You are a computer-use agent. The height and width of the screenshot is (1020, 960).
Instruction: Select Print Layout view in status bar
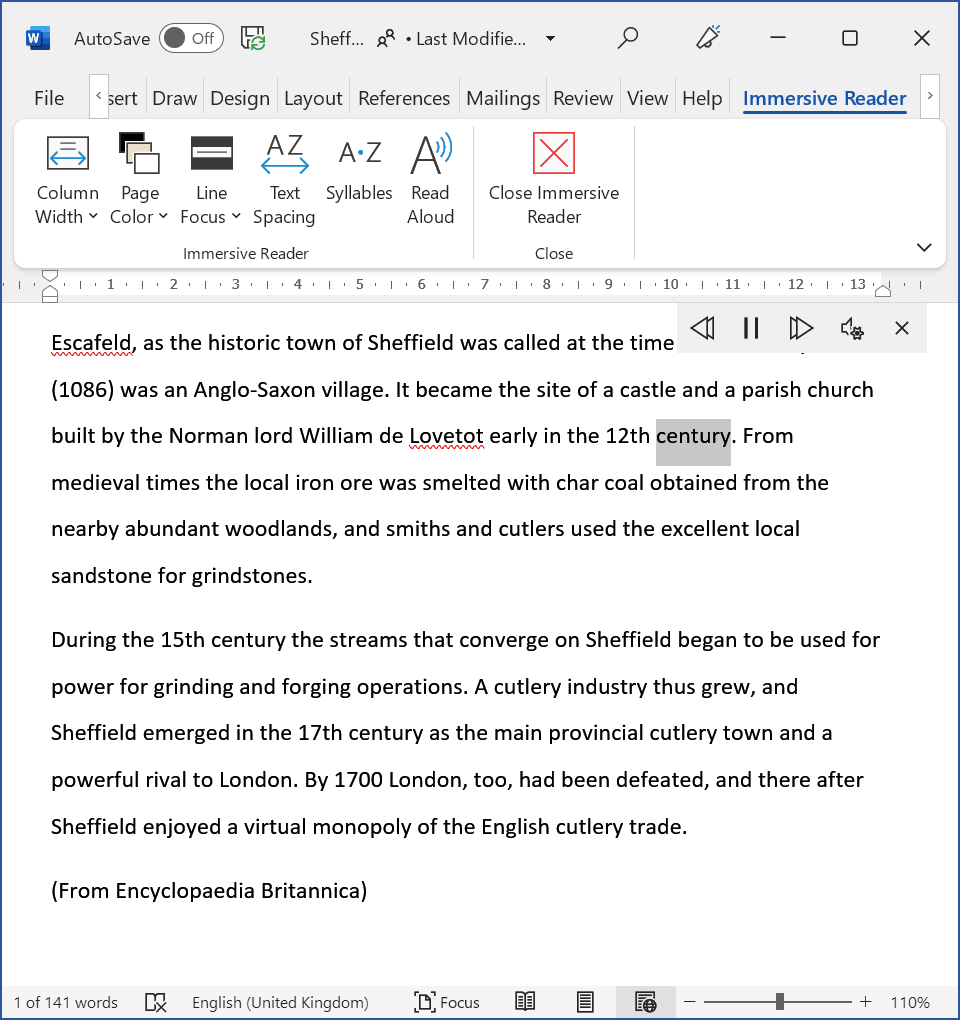coord(584,1001)
